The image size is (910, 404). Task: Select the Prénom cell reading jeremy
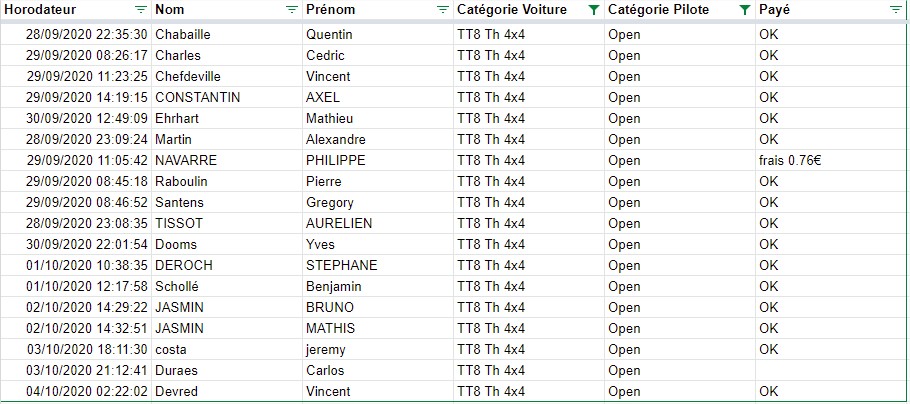(x=378, y=349)
